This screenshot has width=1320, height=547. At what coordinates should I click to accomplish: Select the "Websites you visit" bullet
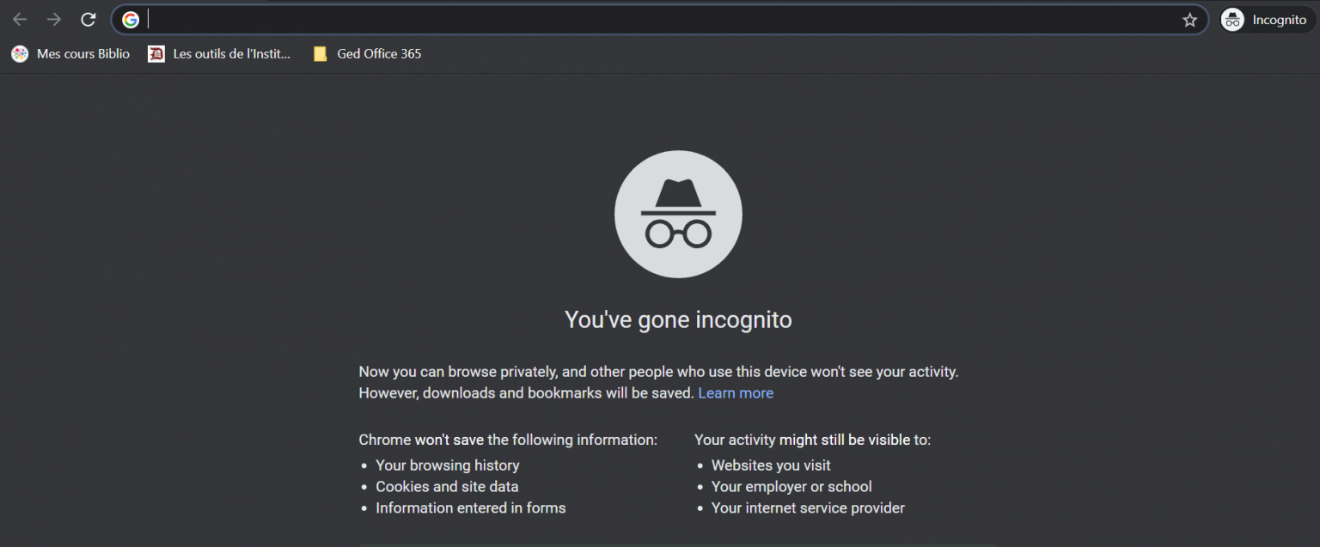click(x=770, y=465)
